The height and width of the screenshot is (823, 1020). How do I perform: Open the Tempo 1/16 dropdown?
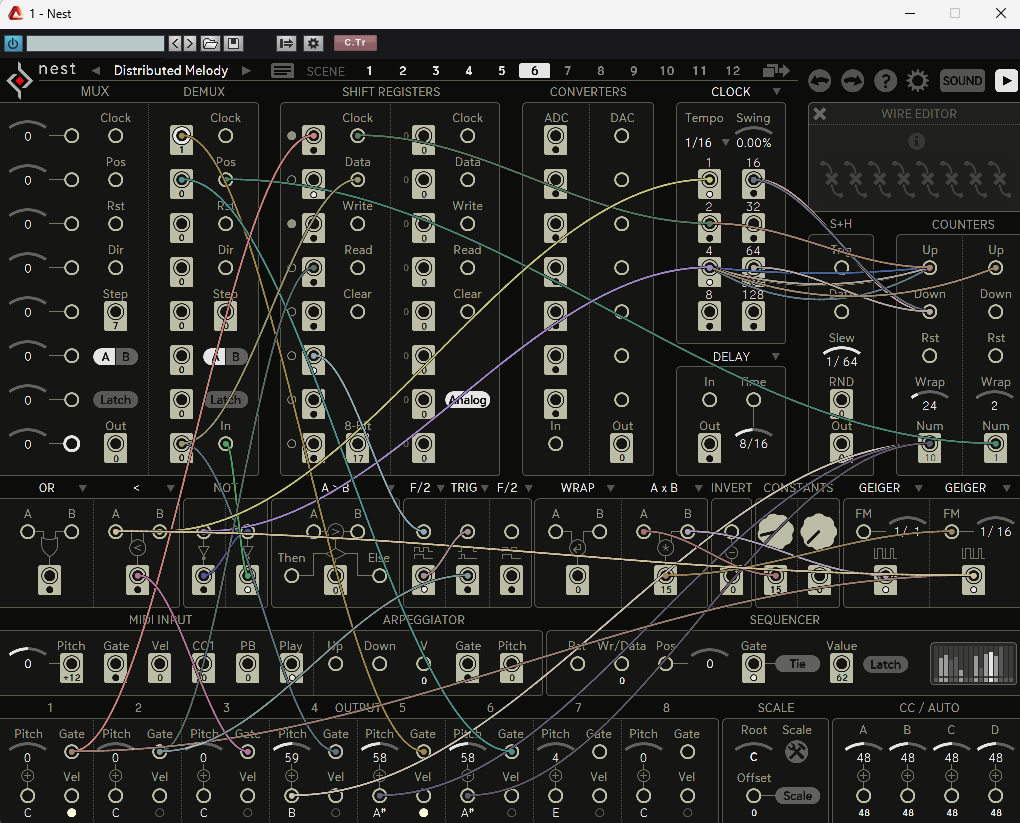725,142
